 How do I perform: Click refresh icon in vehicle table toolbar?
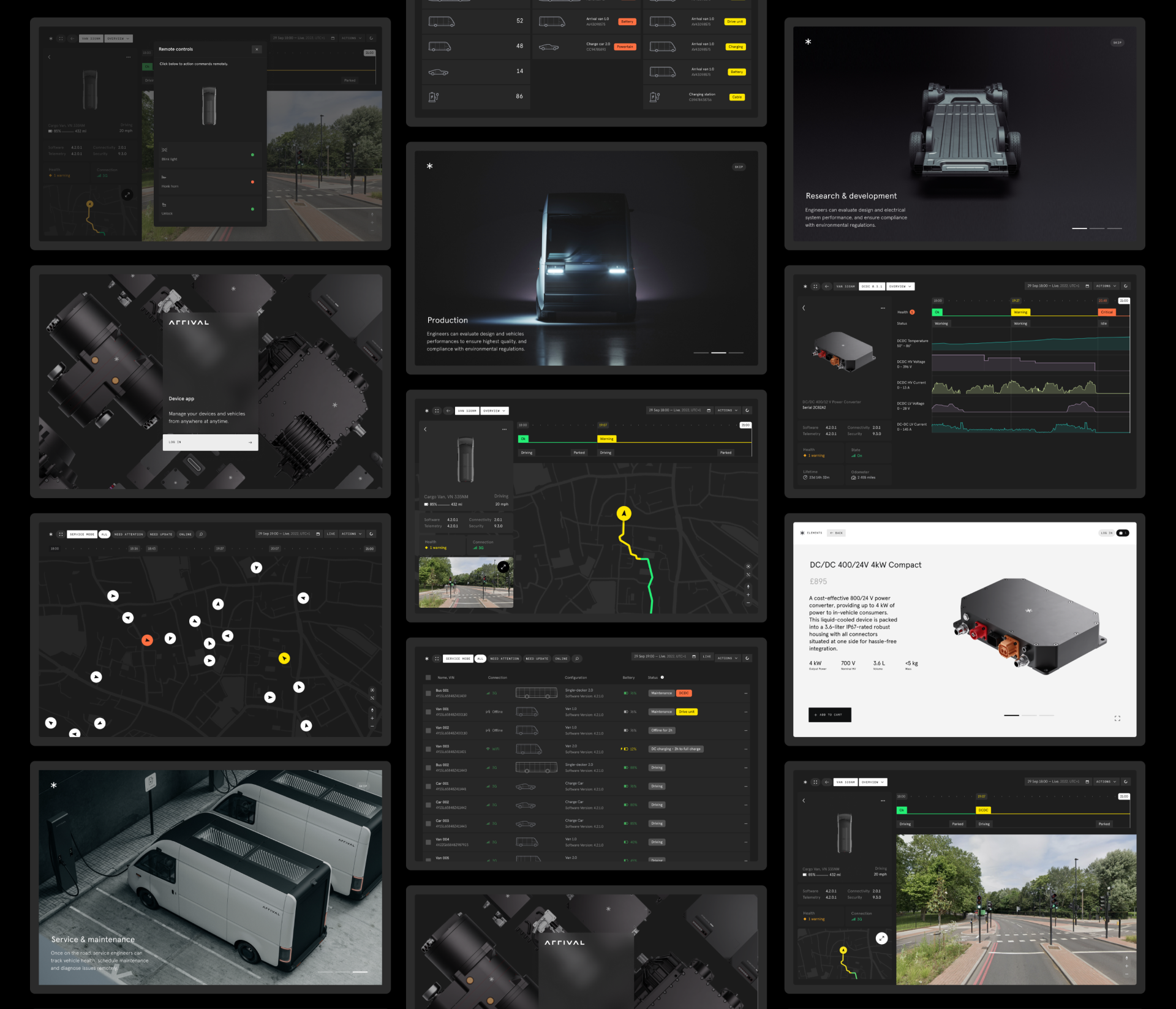(x=747, y=659)
